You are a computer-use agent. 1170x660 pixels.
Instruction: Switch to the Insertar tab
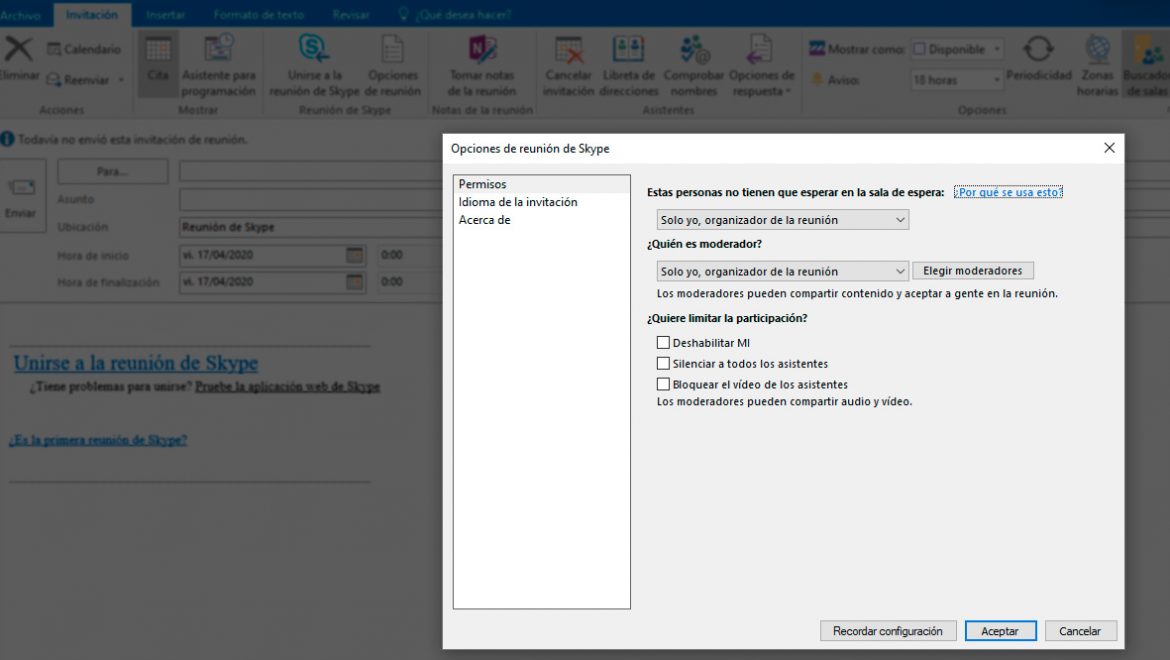click(166, 14)
